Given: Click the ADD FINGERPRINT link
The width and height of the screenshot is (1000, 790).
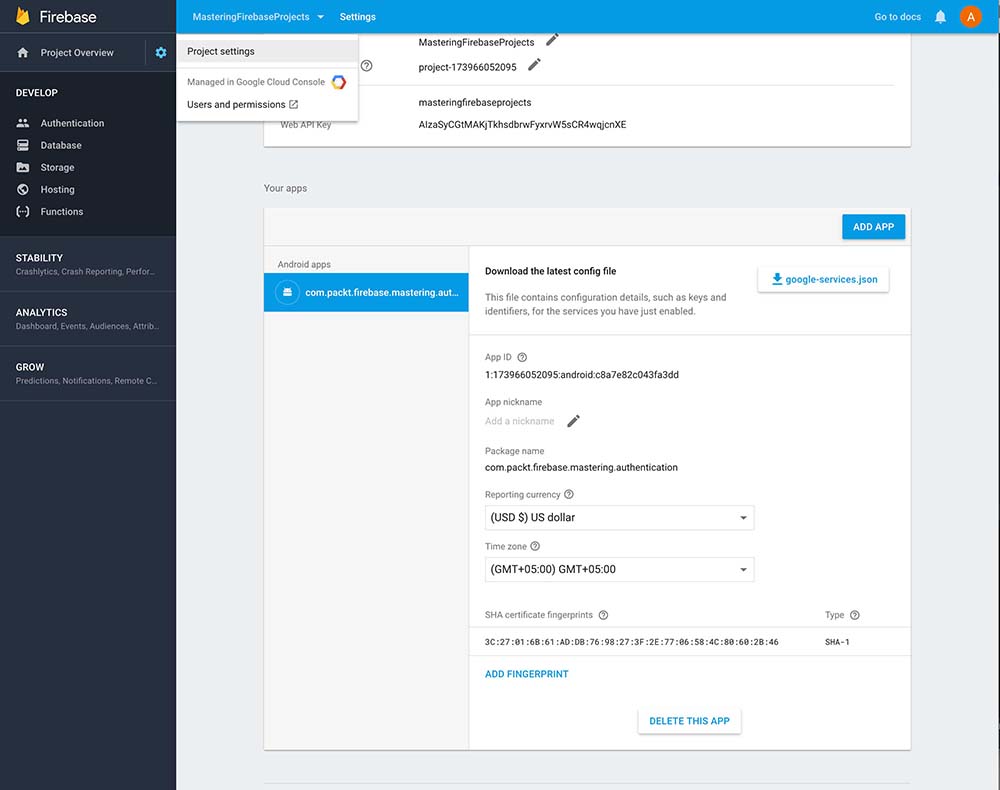Looking at the screenshot, I should pyautogui.click(x=526, y=674).
